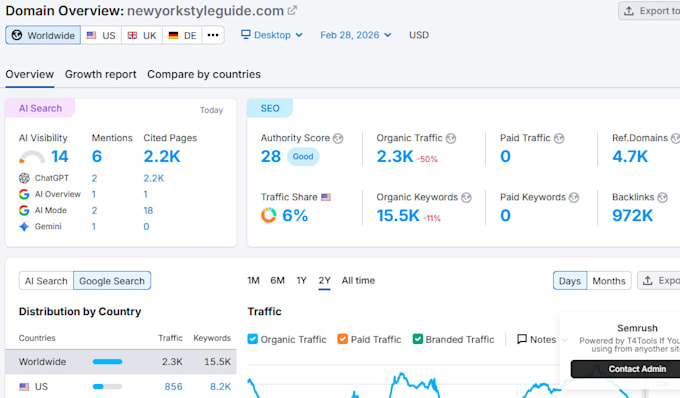Click the US flag in countries table

[24, 387]
